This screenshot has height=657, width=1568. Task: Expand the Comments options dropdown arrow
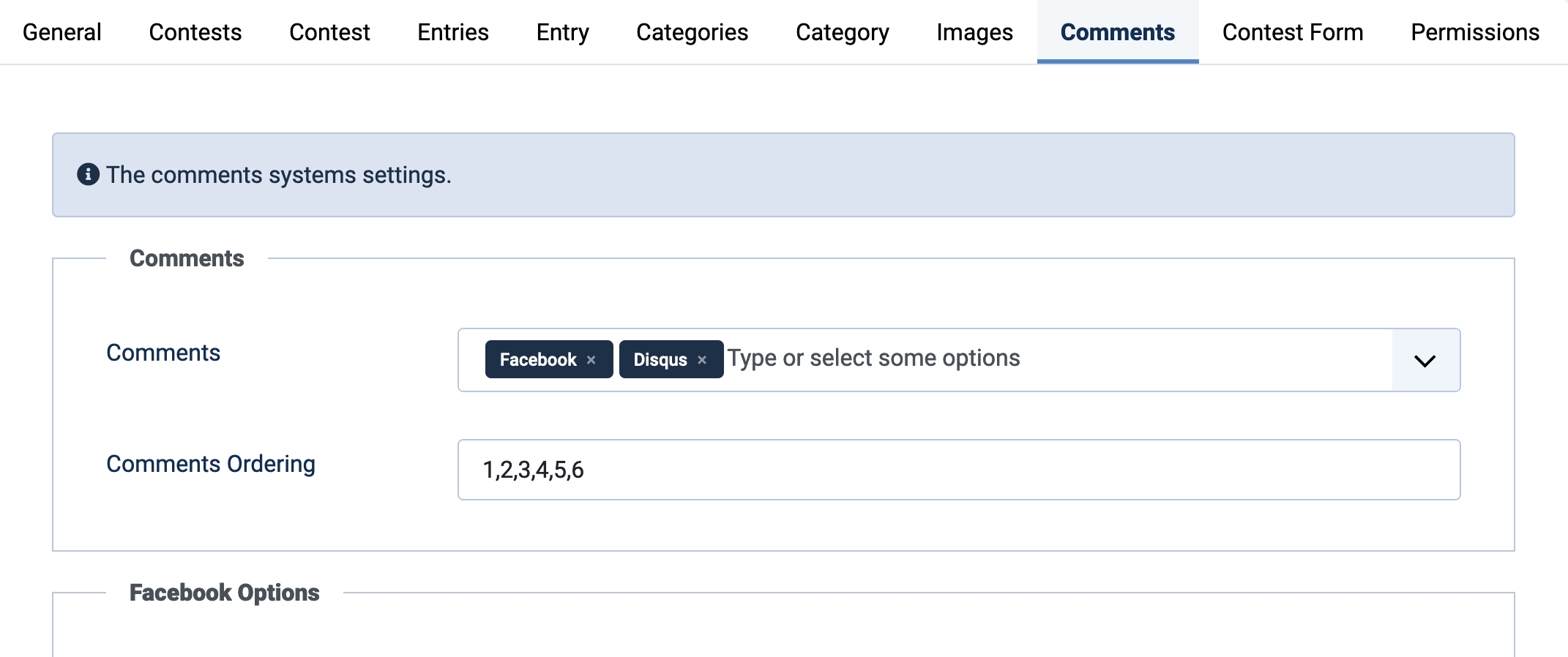[1425, 360]
